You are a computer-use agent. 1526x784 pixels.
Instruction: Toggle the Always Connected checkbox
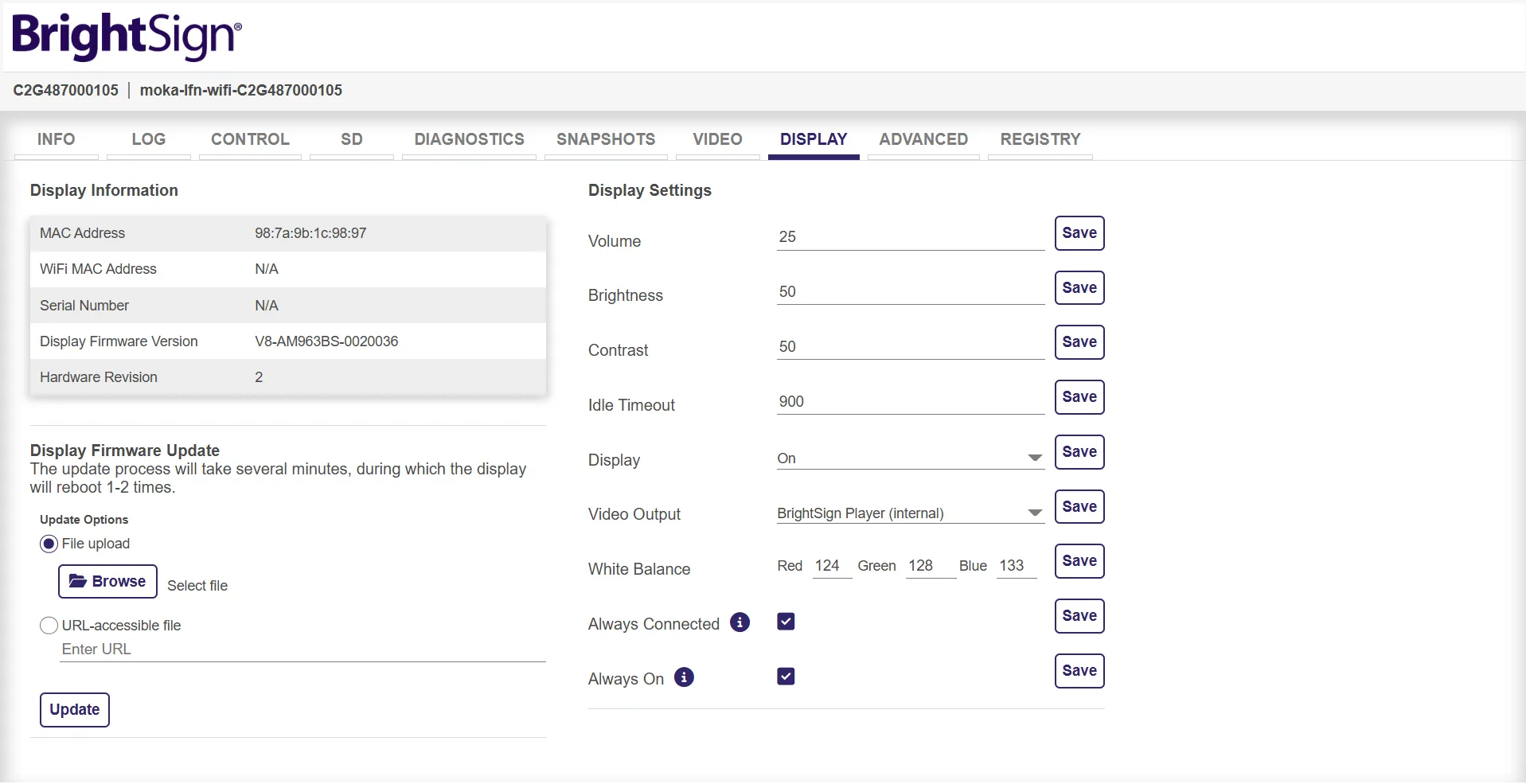(x=786, y=622)
